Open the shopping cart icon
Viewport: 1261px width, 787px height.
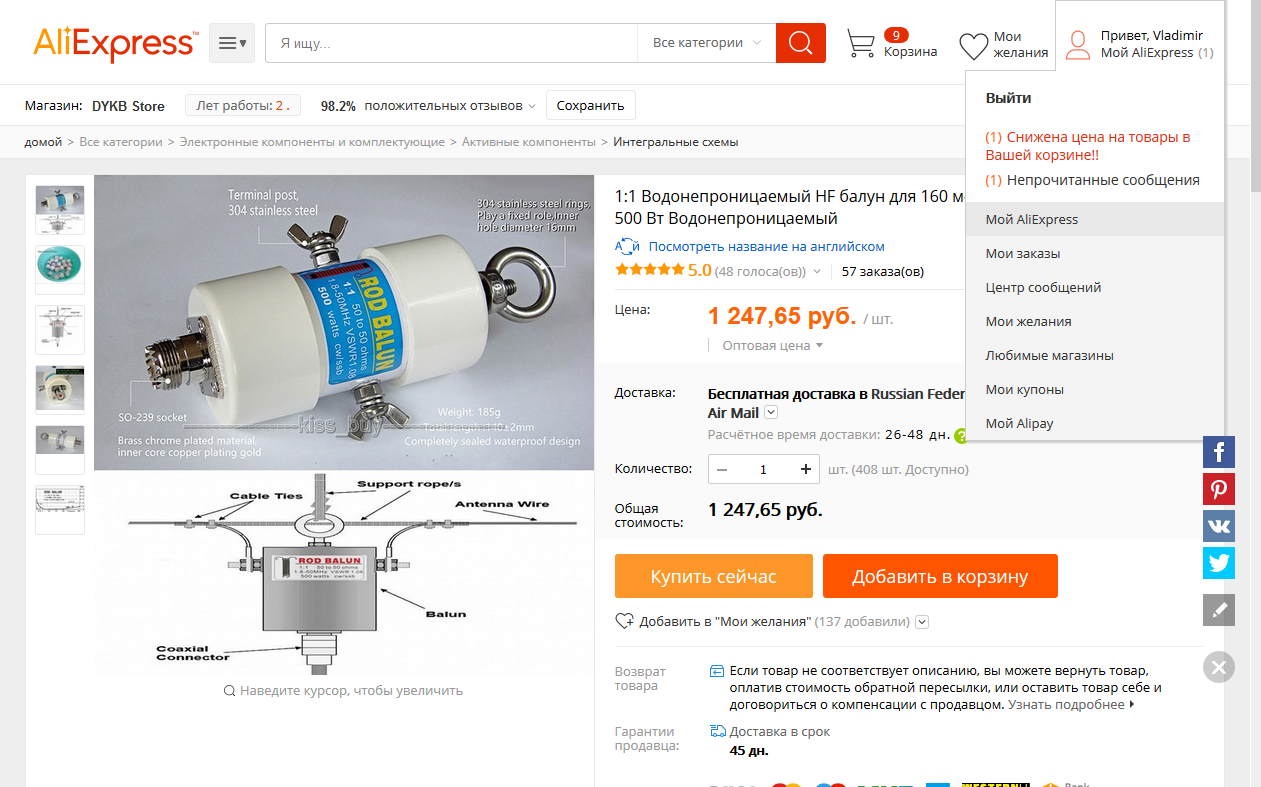pos(861,43)
